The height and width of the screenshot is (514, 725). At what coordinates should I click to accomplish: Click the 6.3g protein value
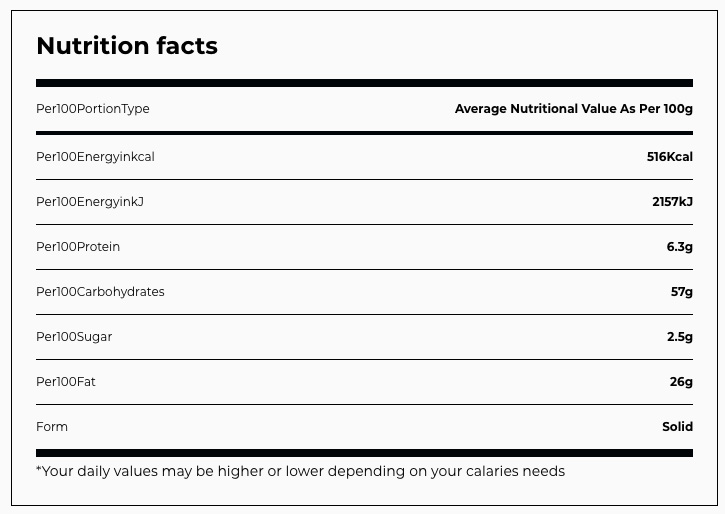[x=679, y=247]
